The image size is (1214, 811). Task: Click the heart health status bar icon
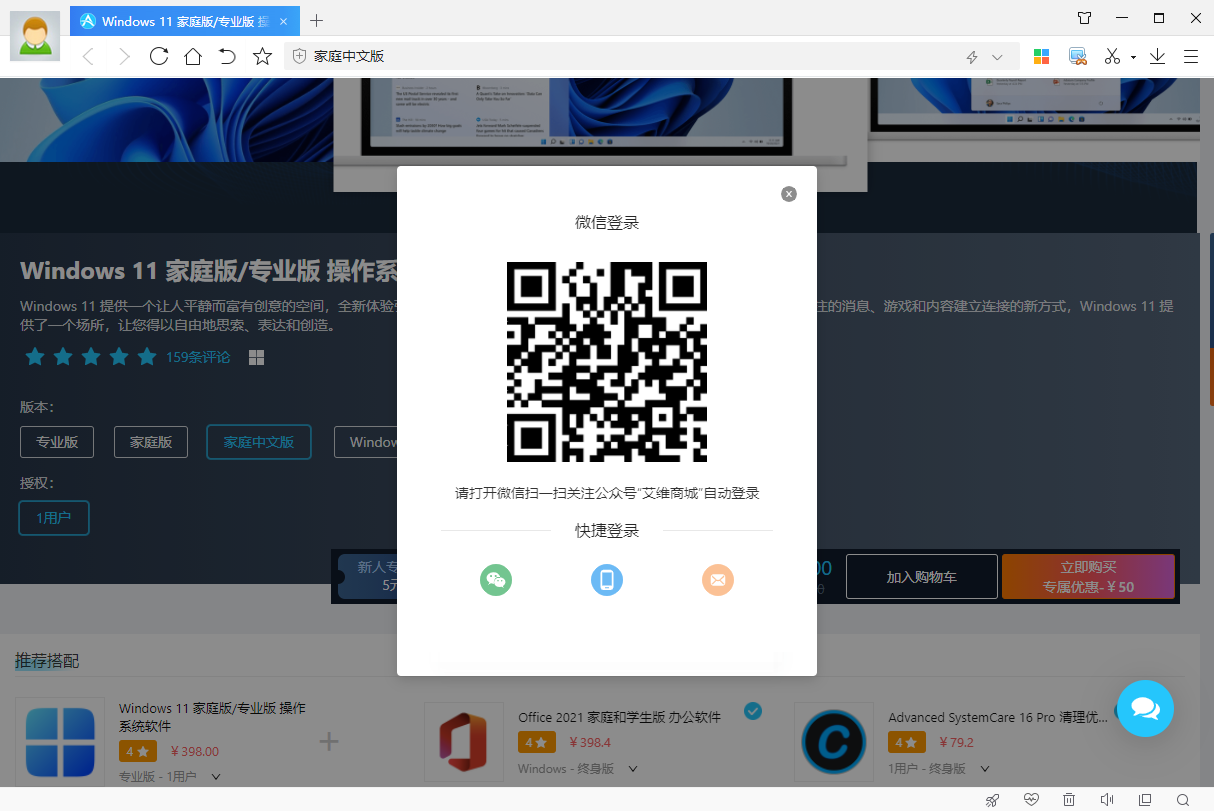(1031, 799)
